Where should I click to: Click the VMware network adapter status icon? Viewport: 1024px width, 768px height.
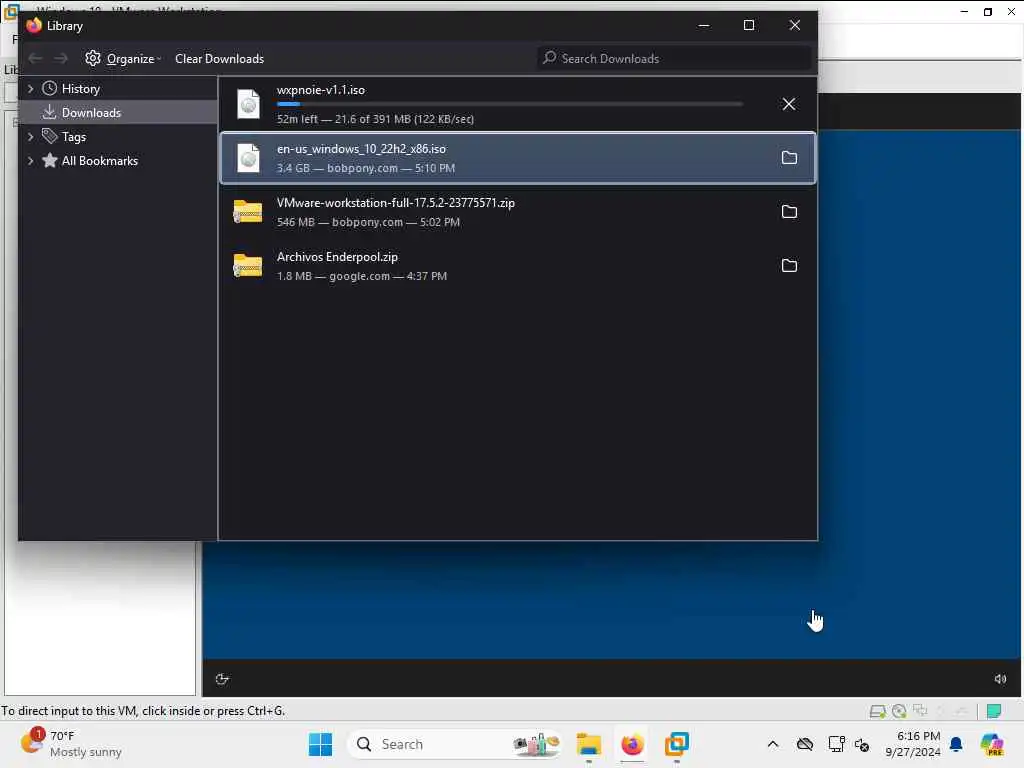pyautogui.click(x=921, y=711)
